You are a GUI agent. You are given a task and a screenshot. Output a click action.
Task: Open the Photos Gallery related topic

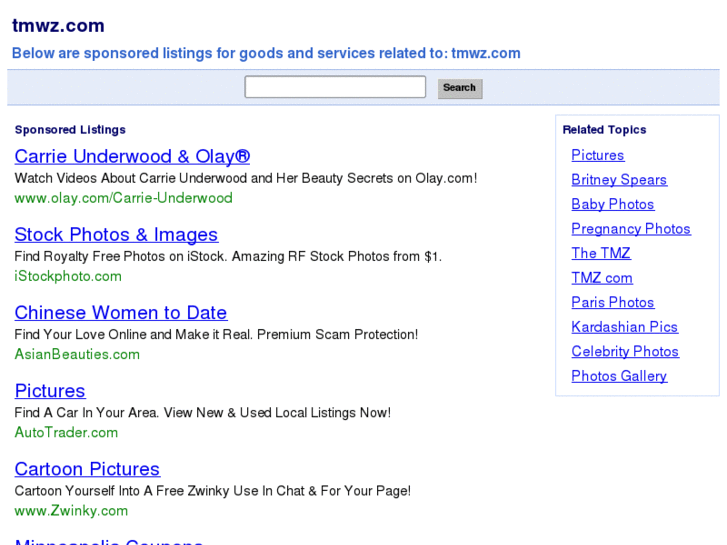coord(619,376)
